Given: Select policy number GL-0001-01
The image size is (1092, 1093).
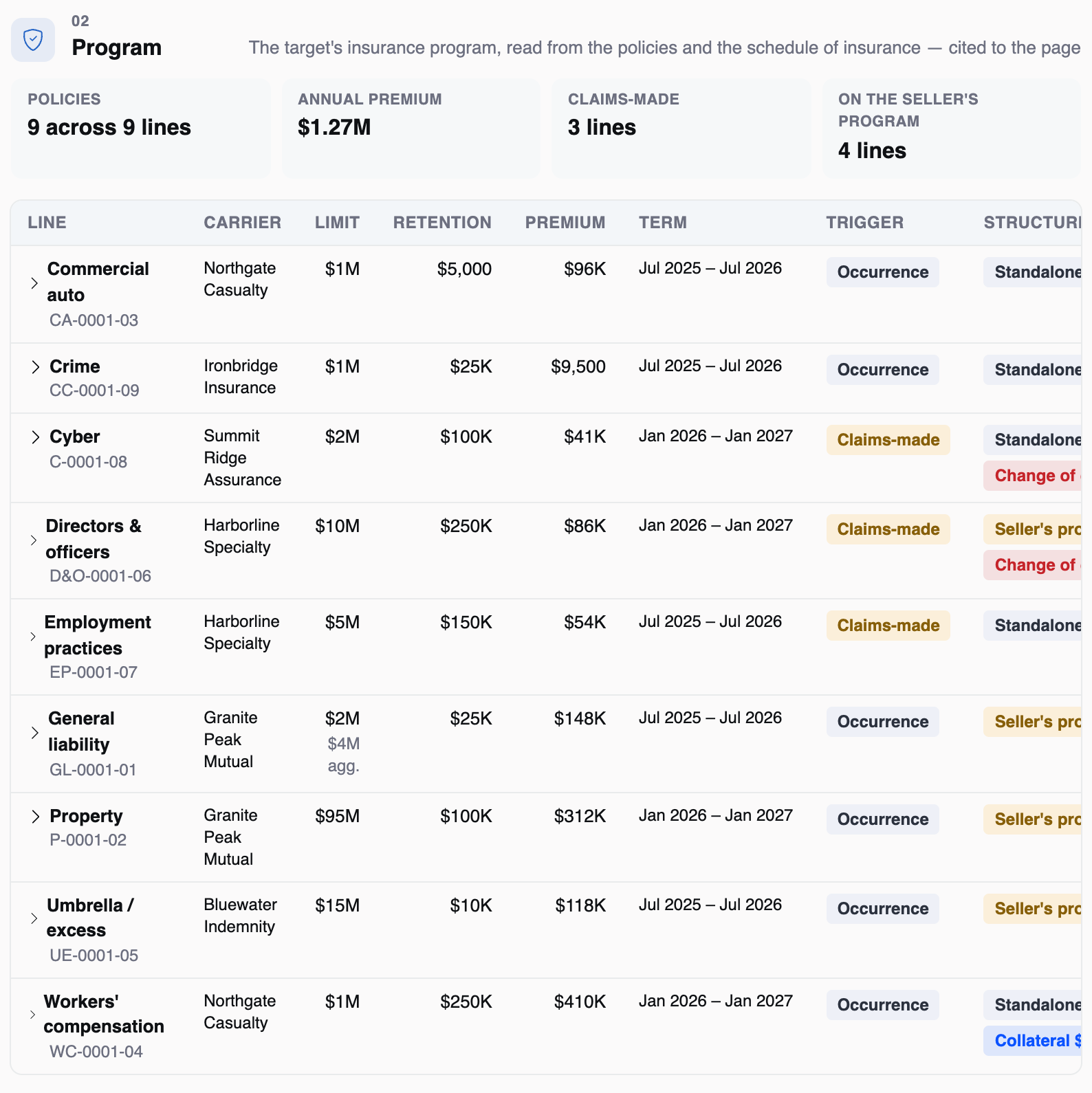Looking at the screenshot, I should (x=93, y=770).
